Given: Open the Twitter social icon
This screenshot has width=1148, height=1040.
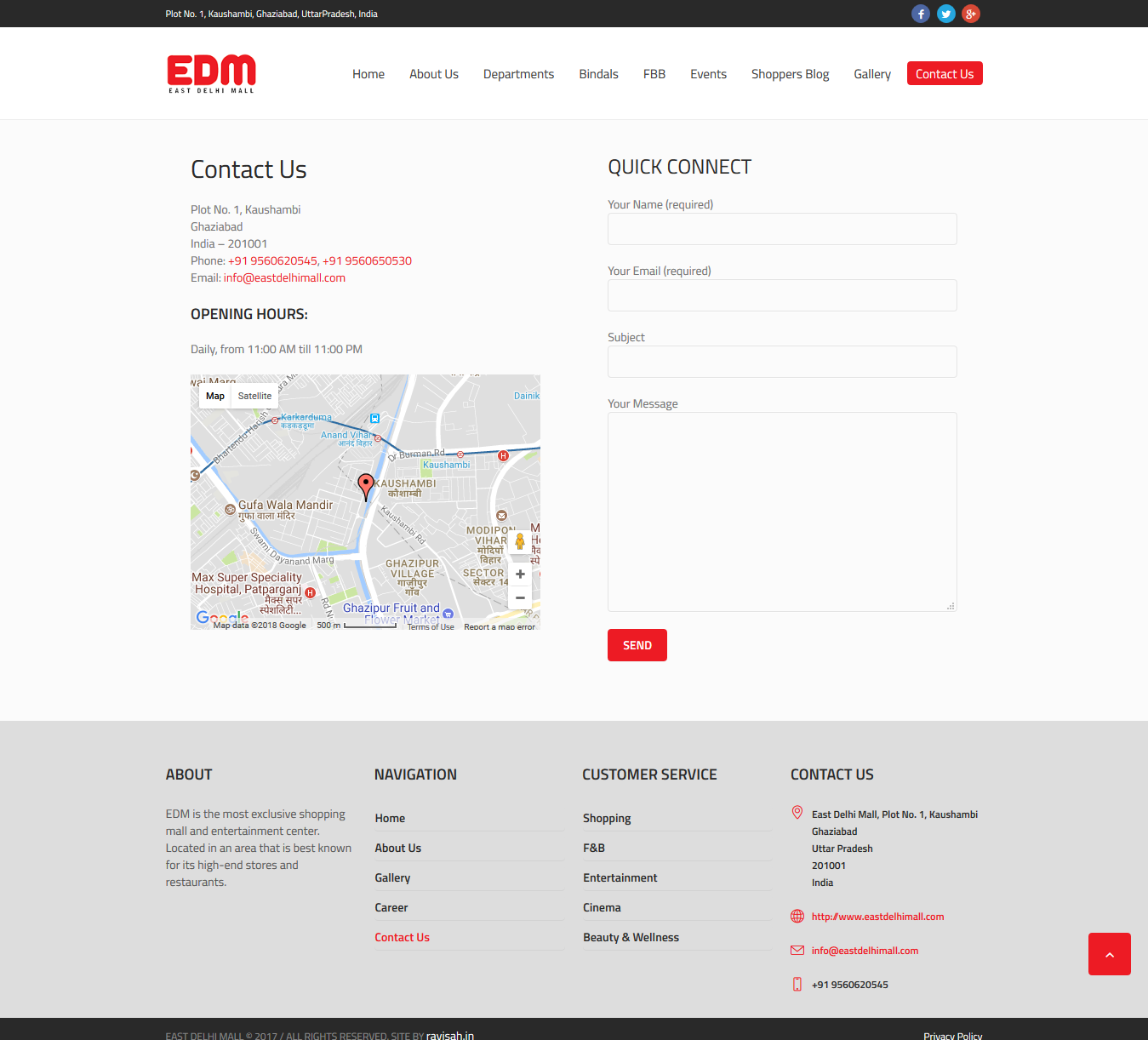Looking at the screenshot, I should click(945, 14).
